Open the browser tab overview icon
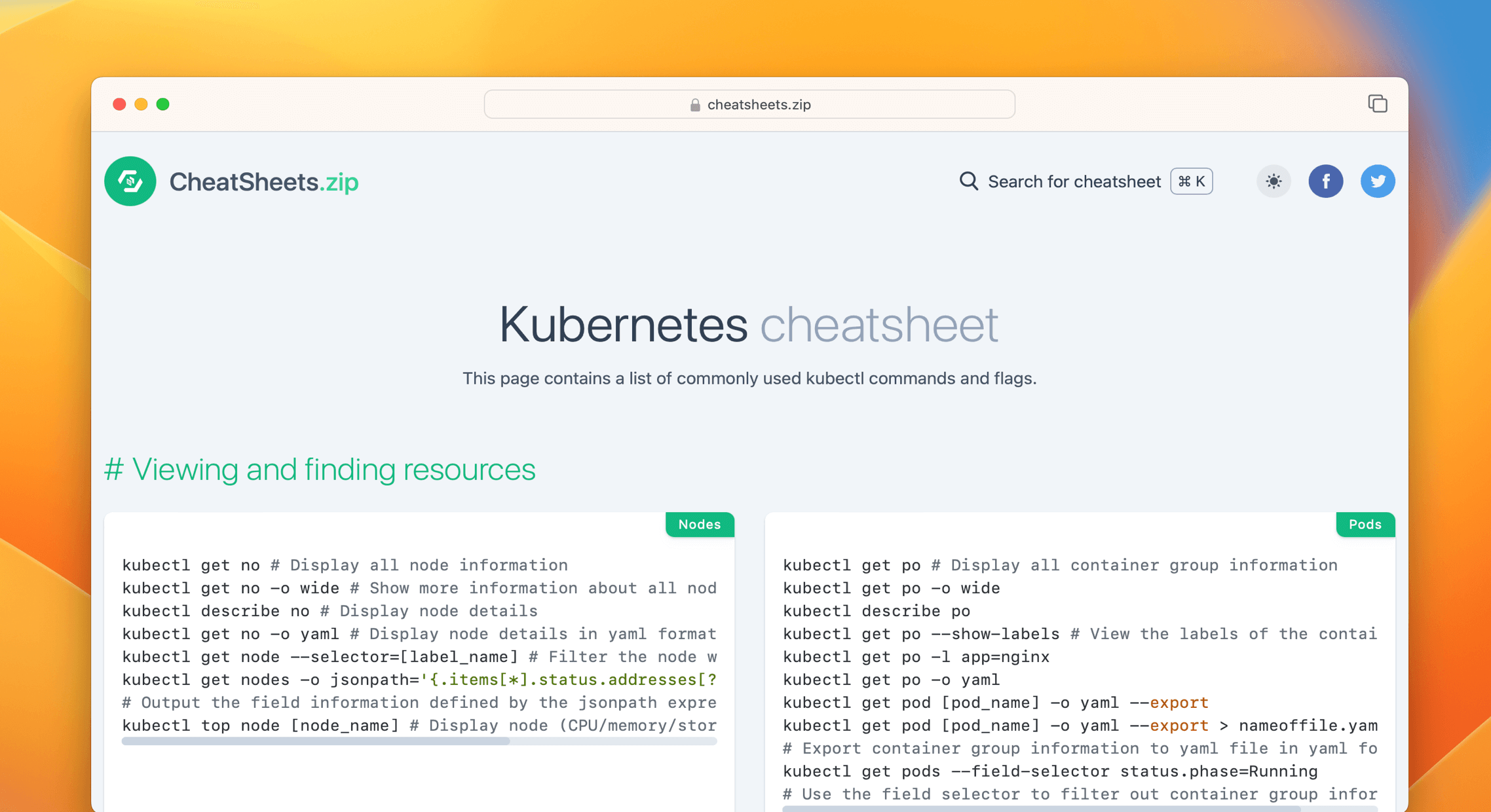This screenshot has width=1491, height=812. (x=1377, y=103)
